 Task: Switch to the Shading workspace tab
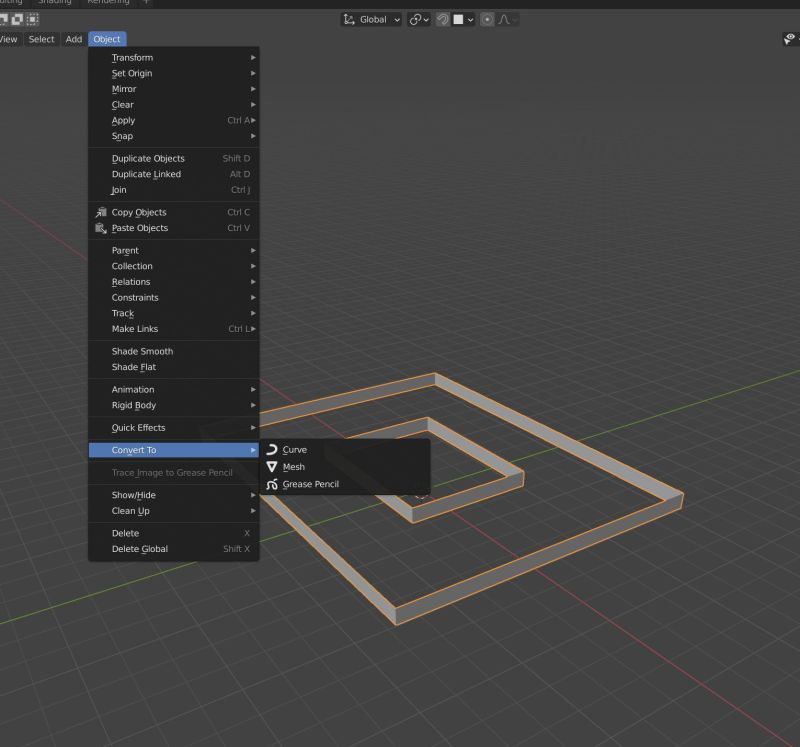coord(55,2)
